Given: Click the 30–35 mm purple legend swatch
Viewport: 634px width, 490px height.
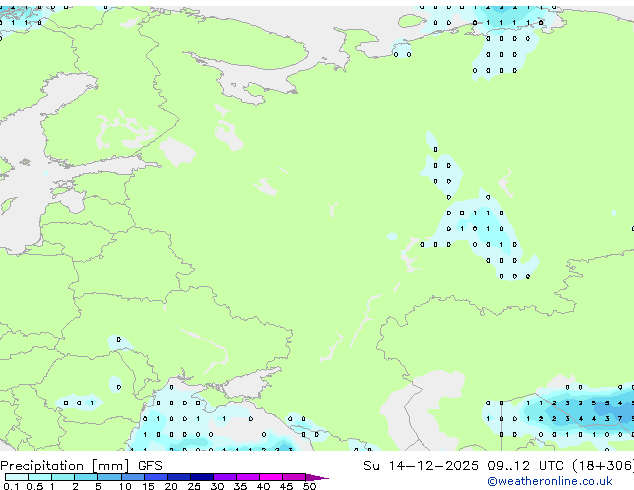Looking at the screenshot, I should point(224,477).
